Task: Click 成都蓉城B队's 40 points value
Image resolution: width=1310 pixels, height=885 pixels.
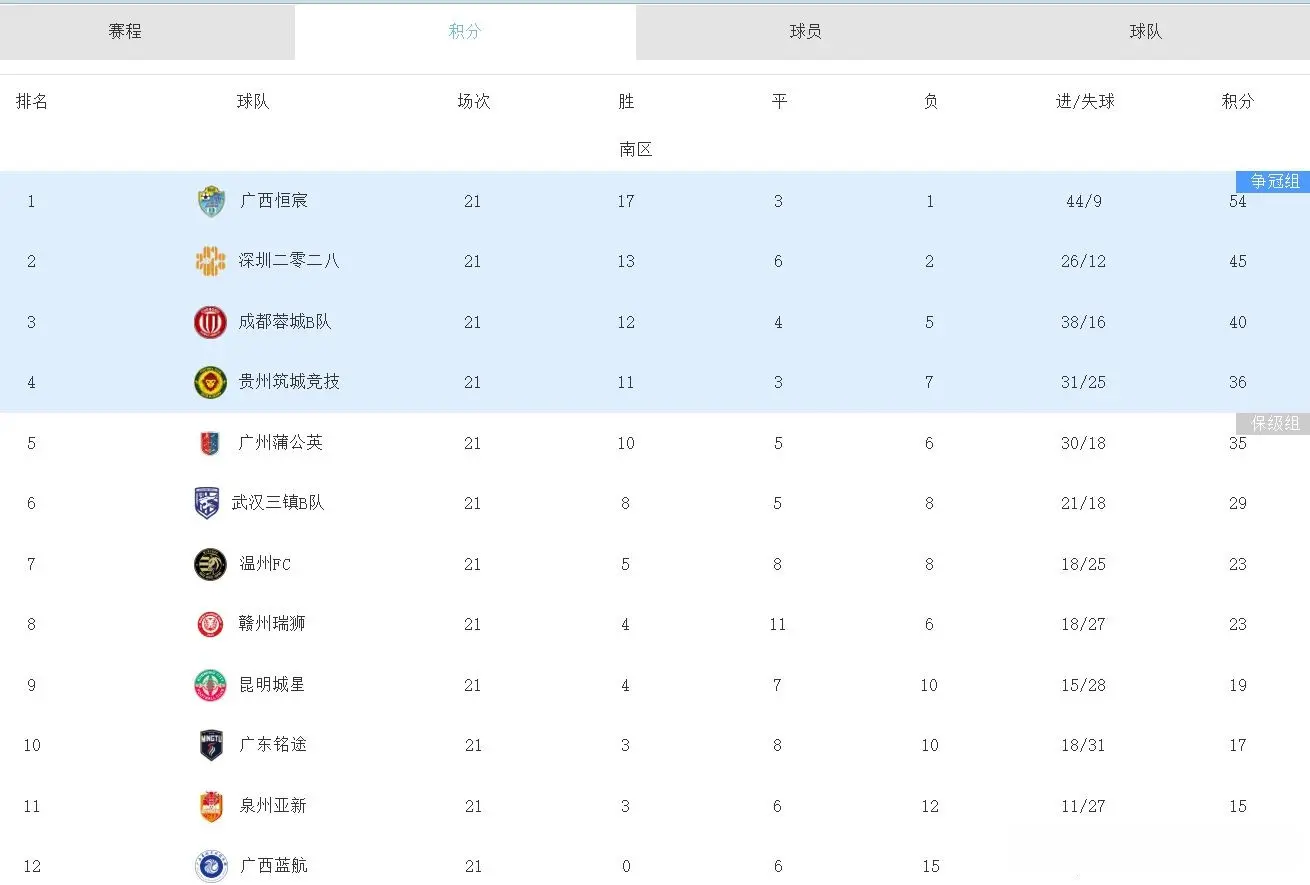Action: coord(1238,323)
